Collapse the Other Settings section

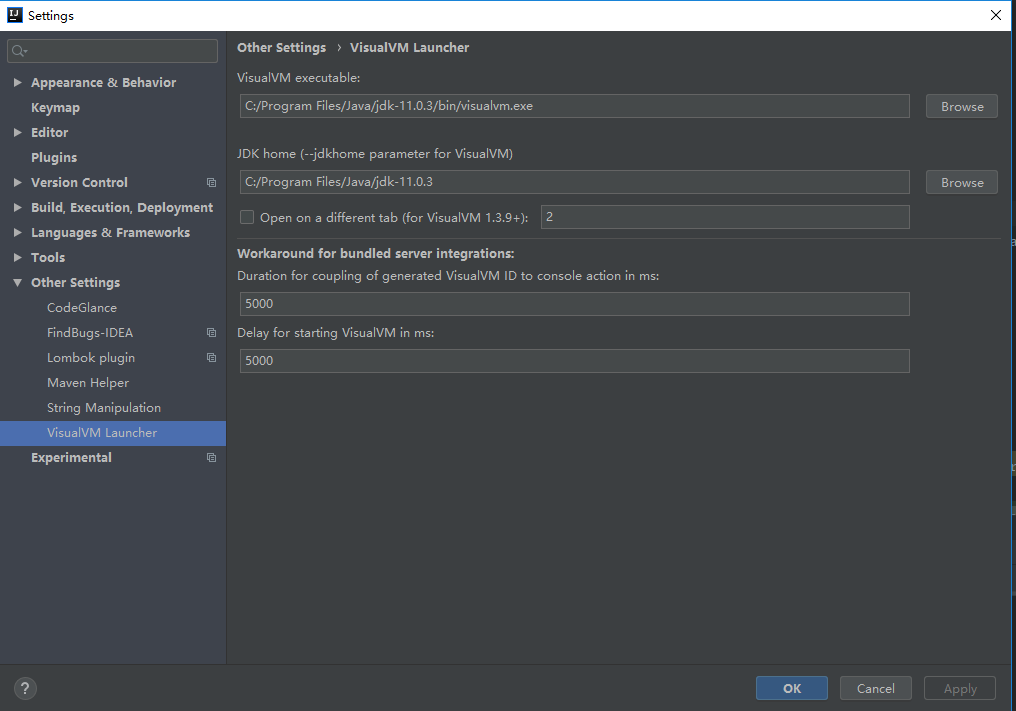(x=17, y=282)
